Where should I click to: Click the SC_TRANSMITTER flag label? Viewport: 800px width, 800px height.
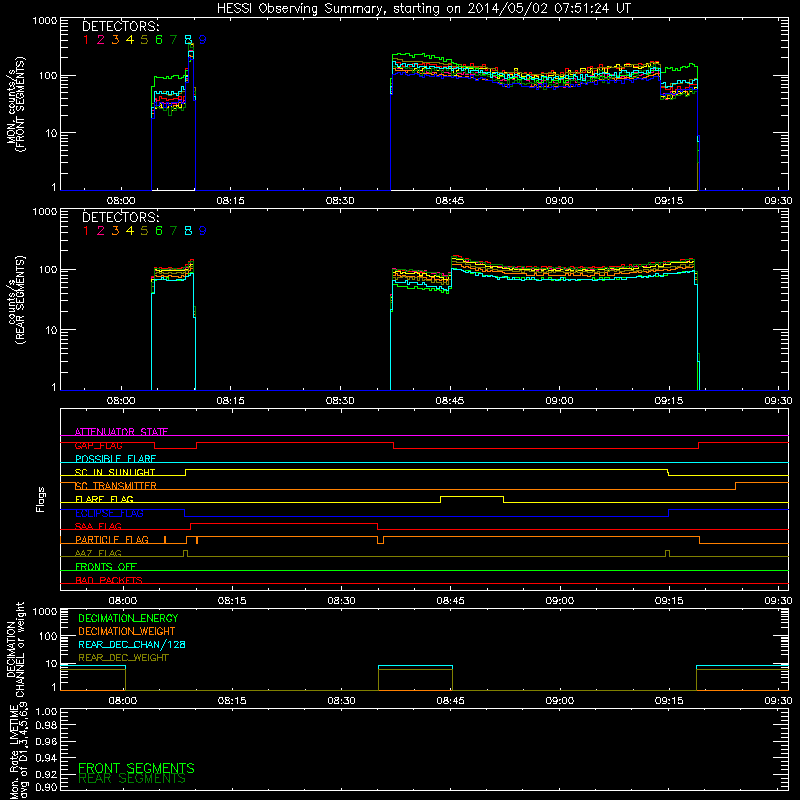[116, 486]
